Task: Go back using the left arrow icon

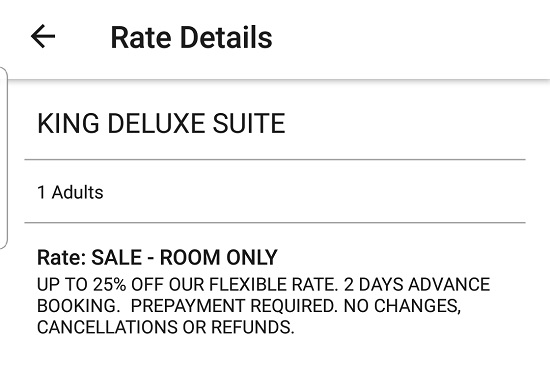Action: 43,36
